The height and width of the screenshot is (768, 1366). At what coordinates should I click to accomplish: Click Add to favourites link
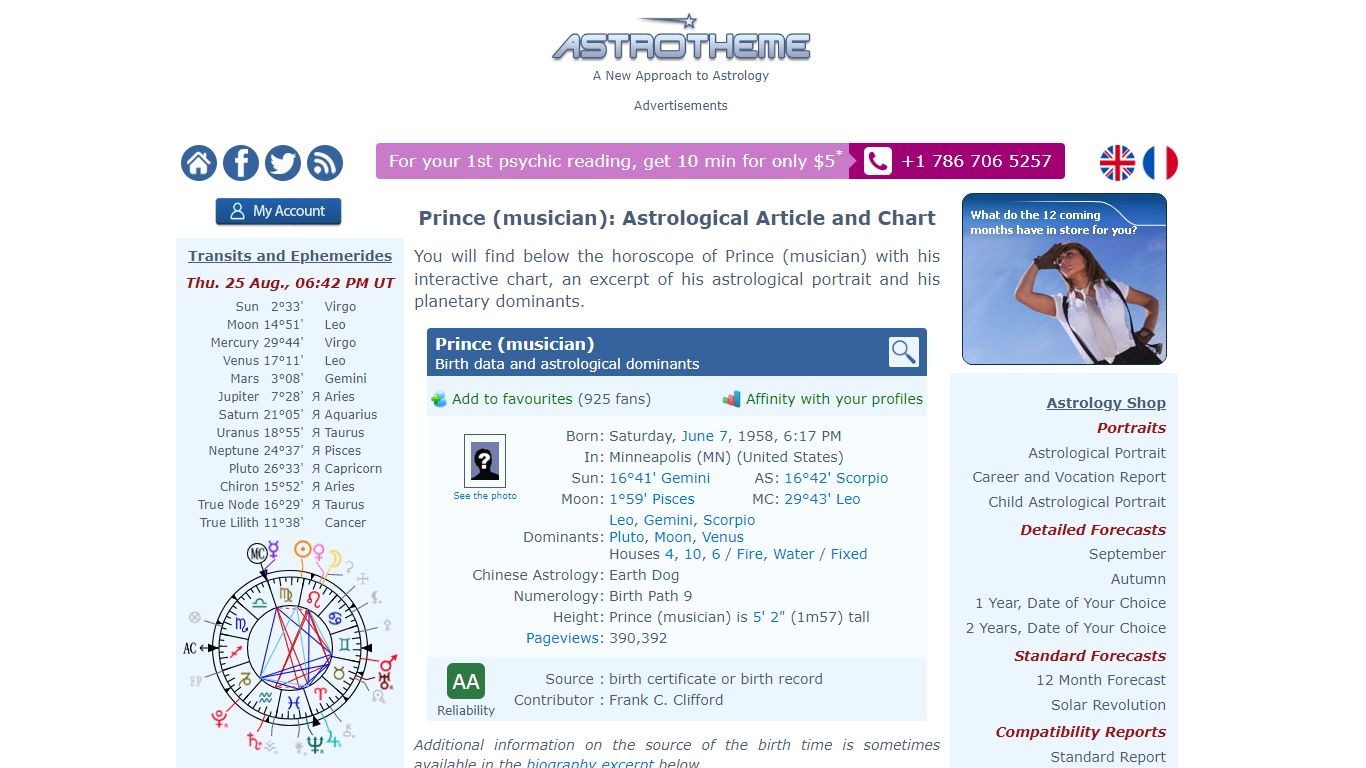pos(512,399)
